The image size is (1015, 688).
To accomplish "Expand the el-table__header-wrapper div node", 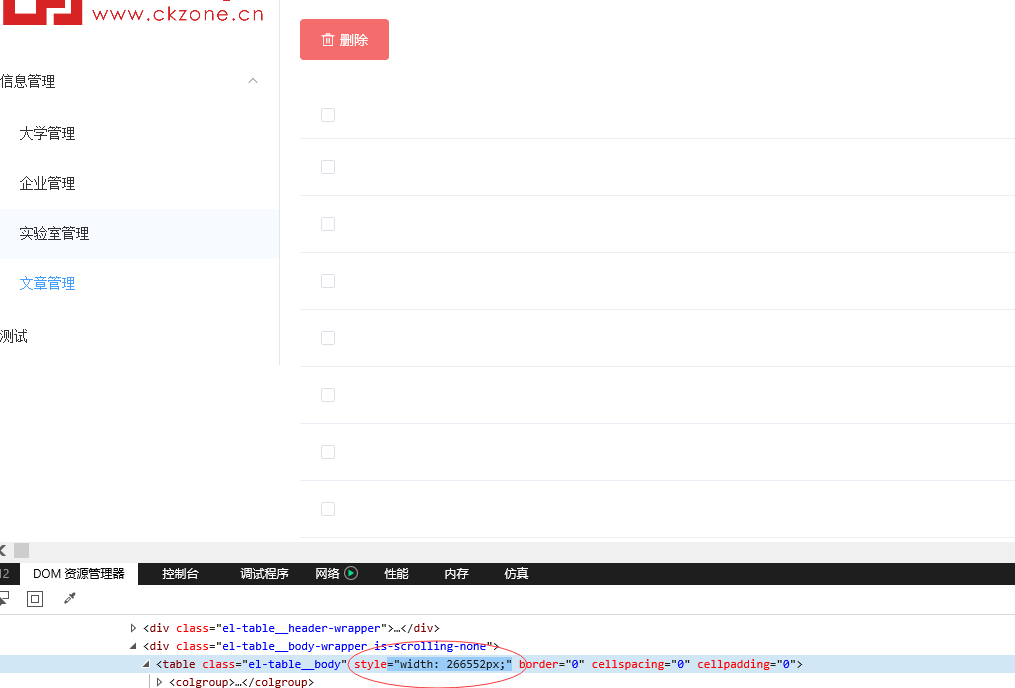I will 133,628.
